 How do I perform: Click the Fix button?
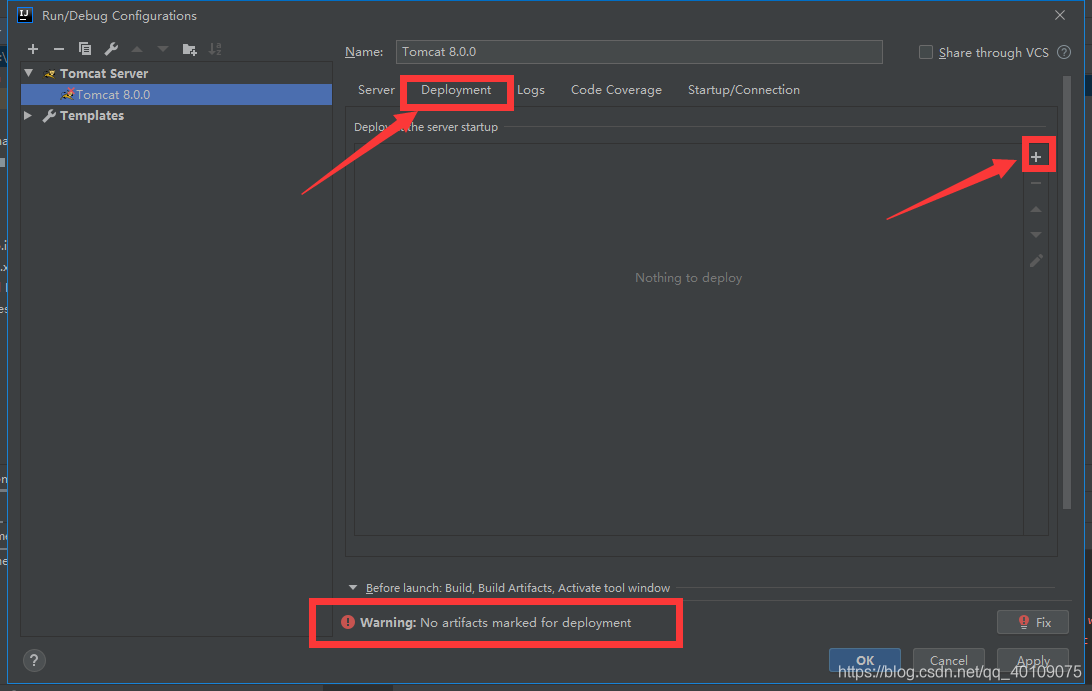coord(1033,622)
